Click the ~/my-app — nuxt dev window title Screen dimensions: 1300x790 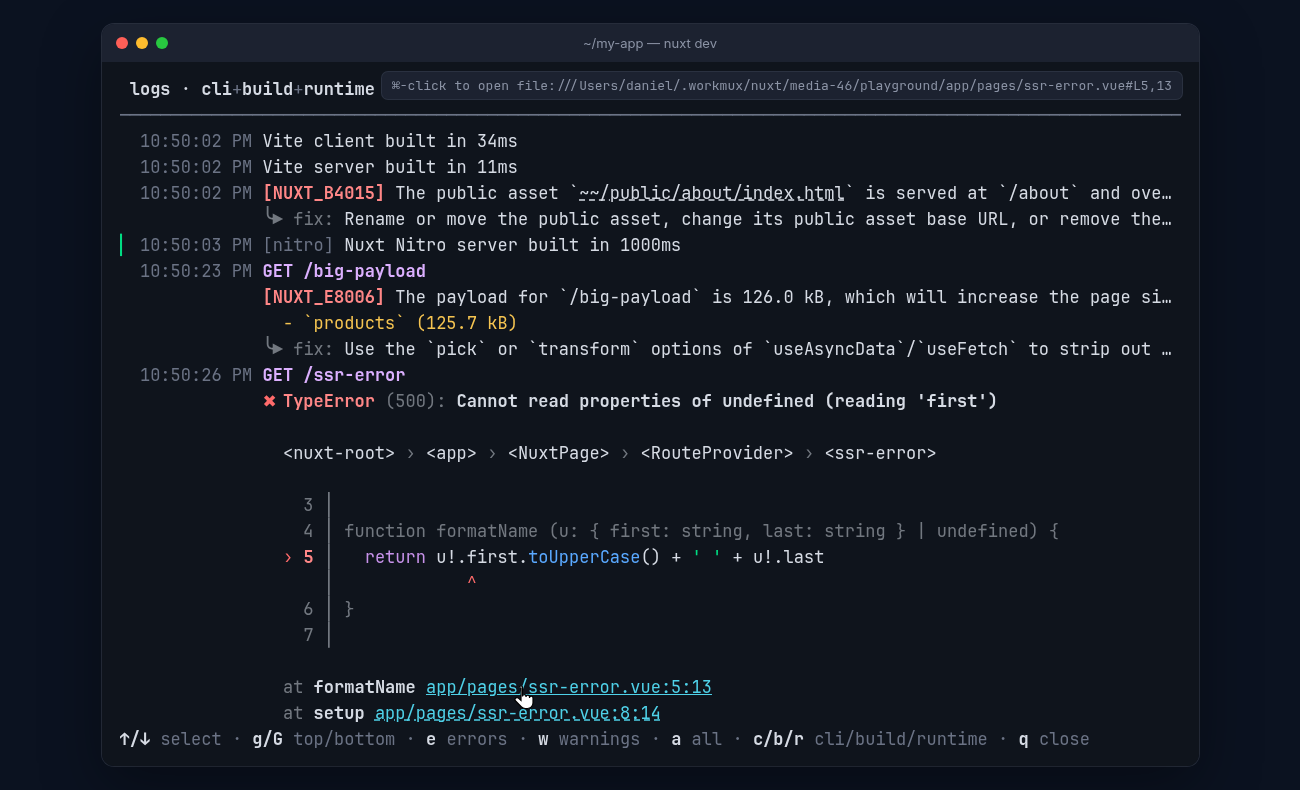click(650, 44)
